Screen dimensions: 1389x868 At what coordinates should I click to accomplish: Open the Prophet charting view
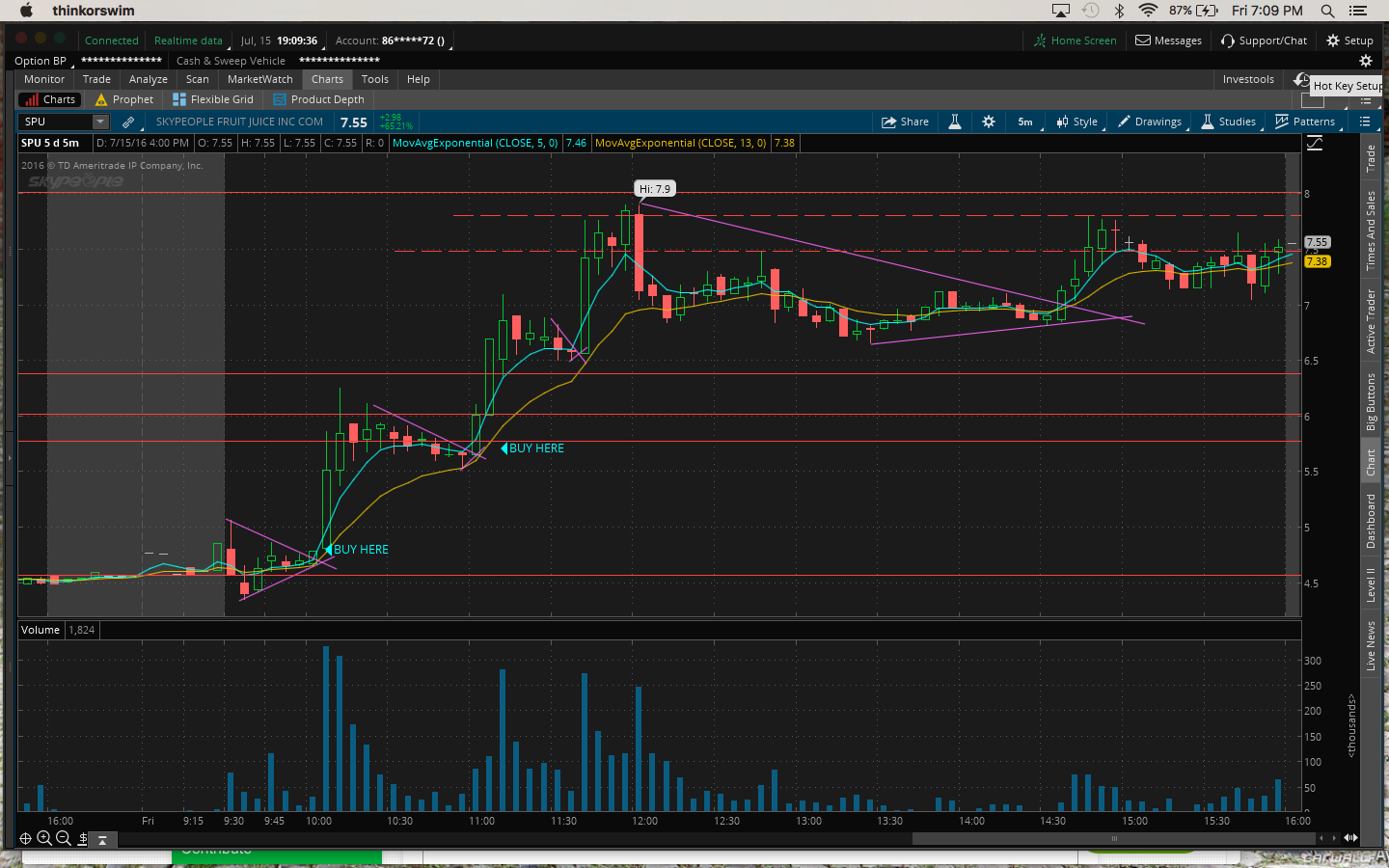pos(124,99)
